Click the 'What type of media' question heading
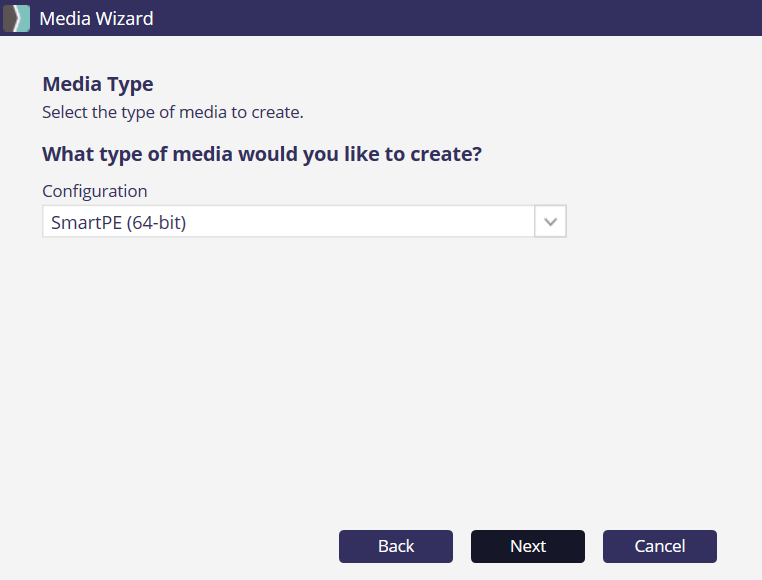762x580 pixels. point(269,154)
